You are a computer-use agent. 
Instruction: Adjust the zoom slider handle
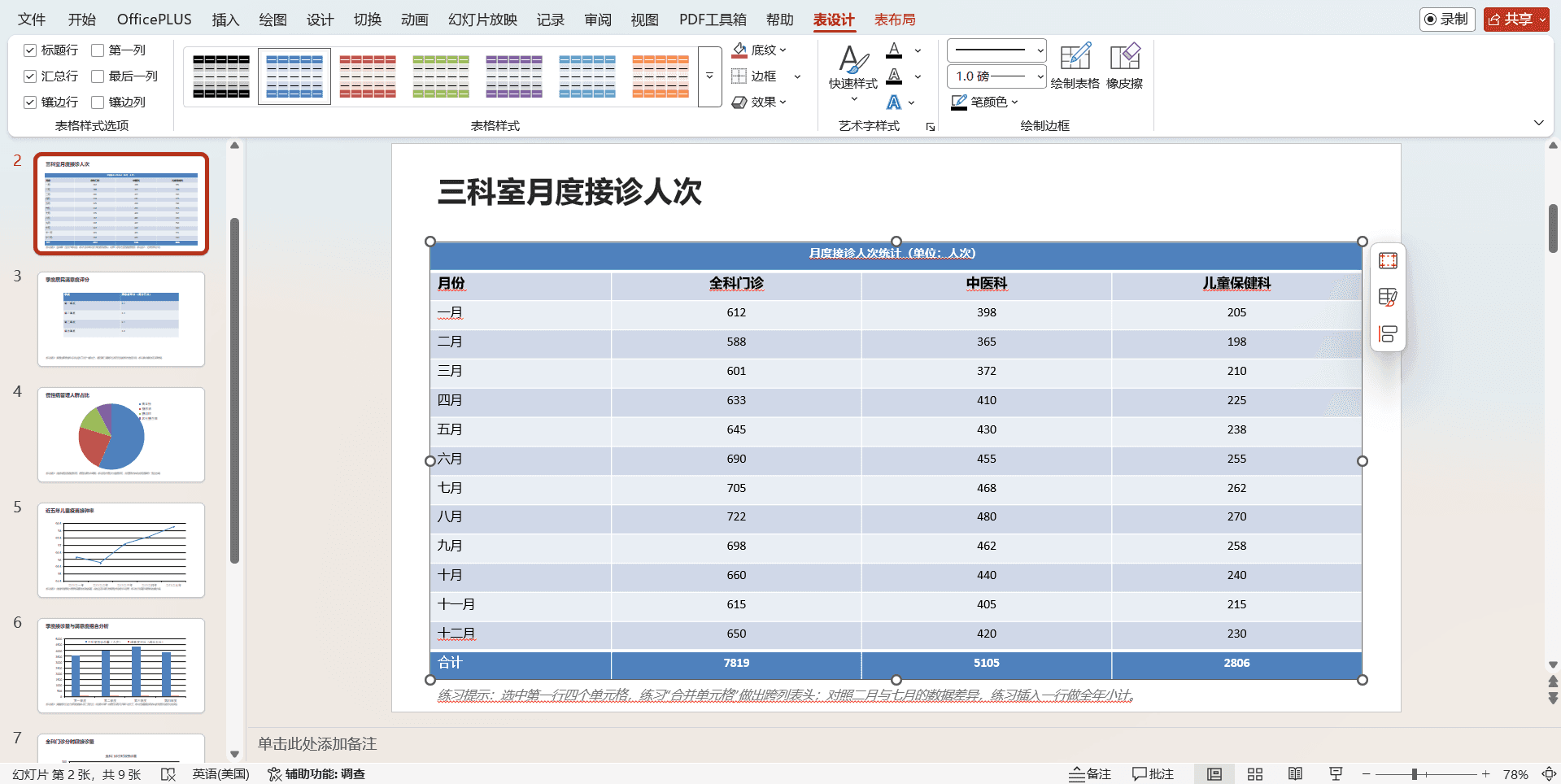(1415, 774)
